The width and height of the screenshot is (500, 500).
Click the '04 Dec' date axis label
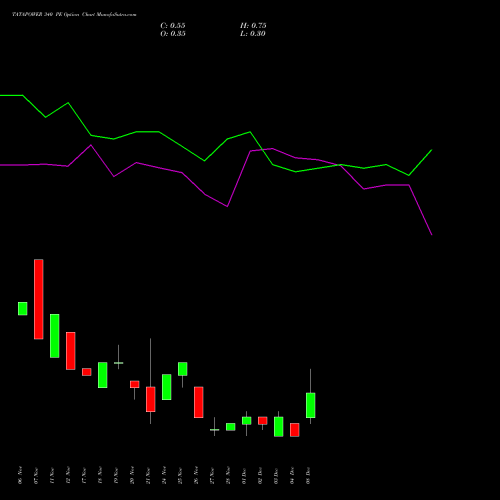(x=292, y=475)
